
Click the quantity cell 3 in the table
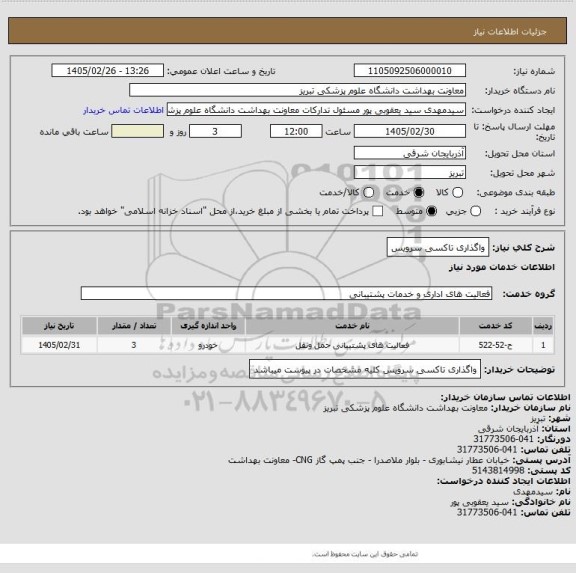pos(134,345)
